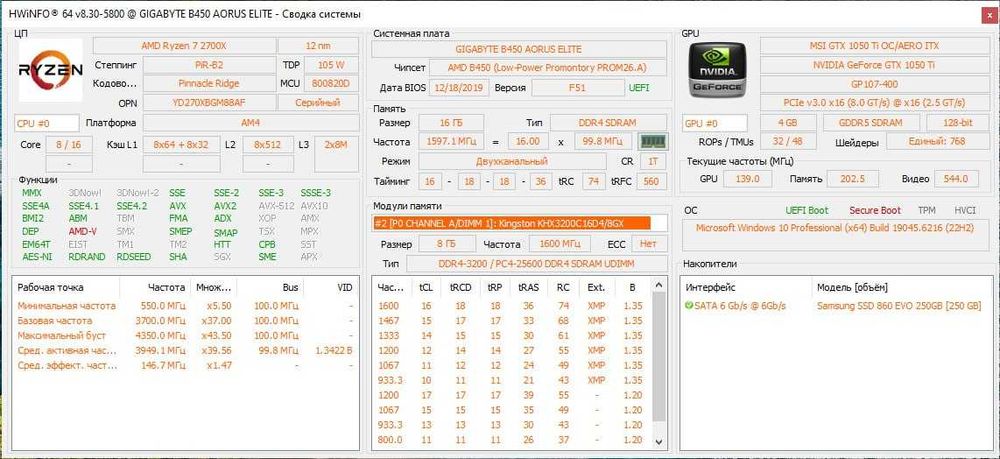
Task: Click the 800820D MCU field
Action: click(x=332, y=84)
